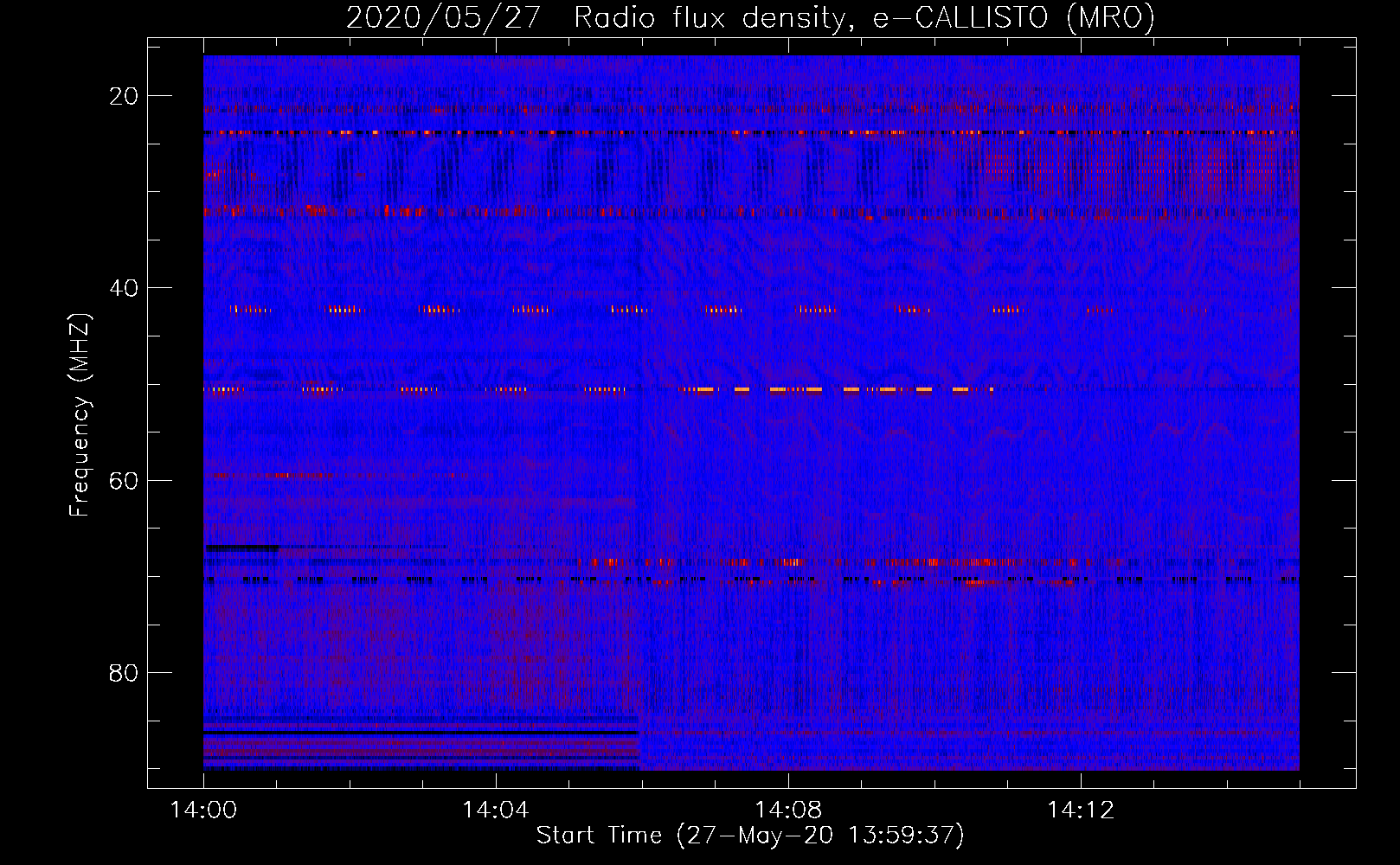This screenshot has width=1400, height=865.
Task: Select the 'Frequency (MHZ)' y-axis label
Action: click(80, 415)
